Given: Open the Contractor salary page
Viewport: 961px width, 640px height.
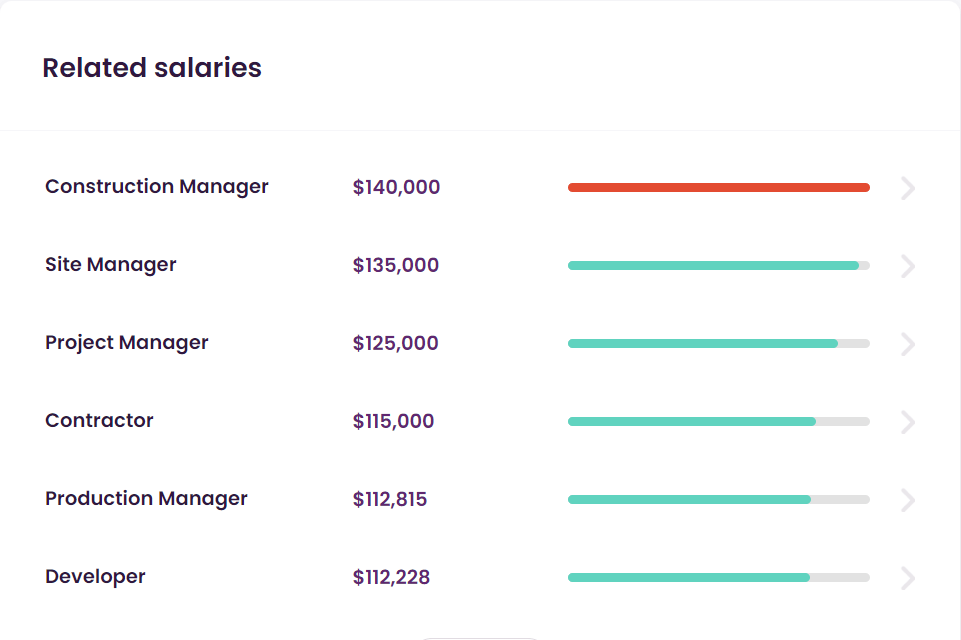Looking at the screenshot, I should click(x=99, y=421).
